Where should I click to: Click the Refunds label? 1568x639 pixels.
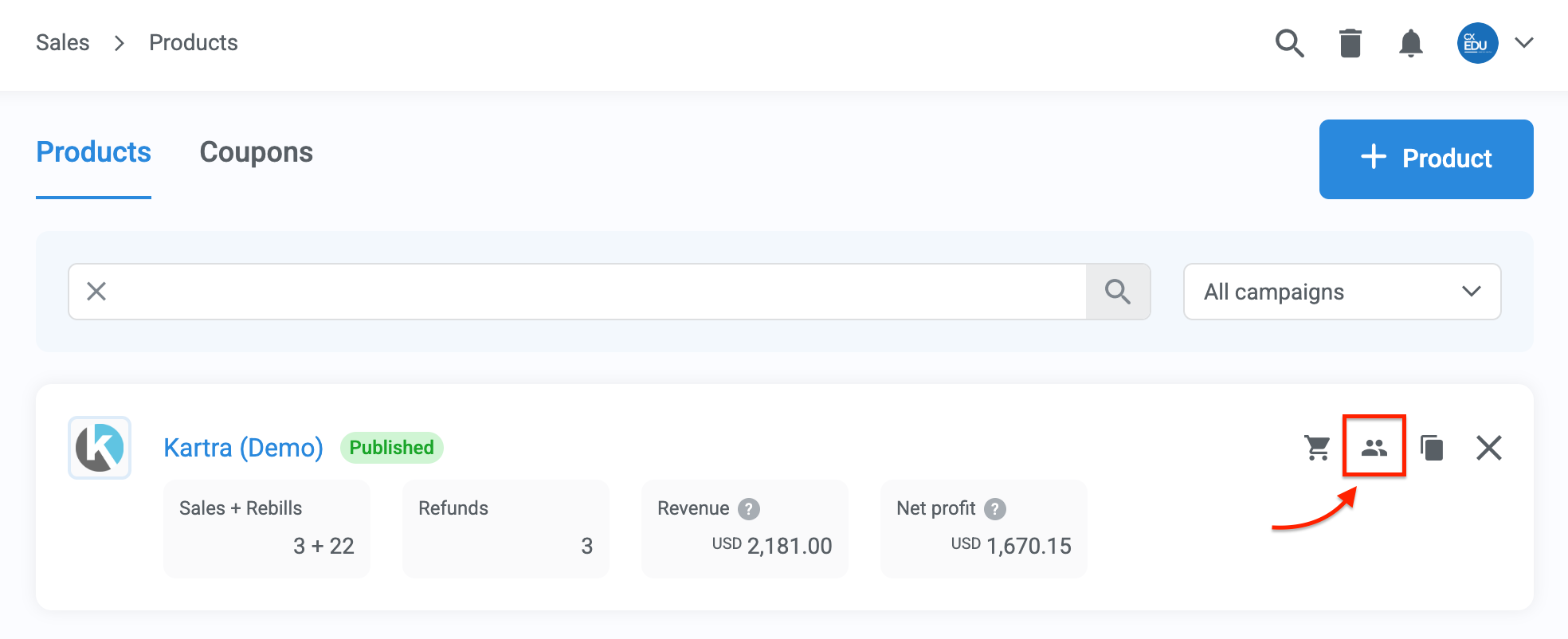pyautogui.click(x=453, y=508)
